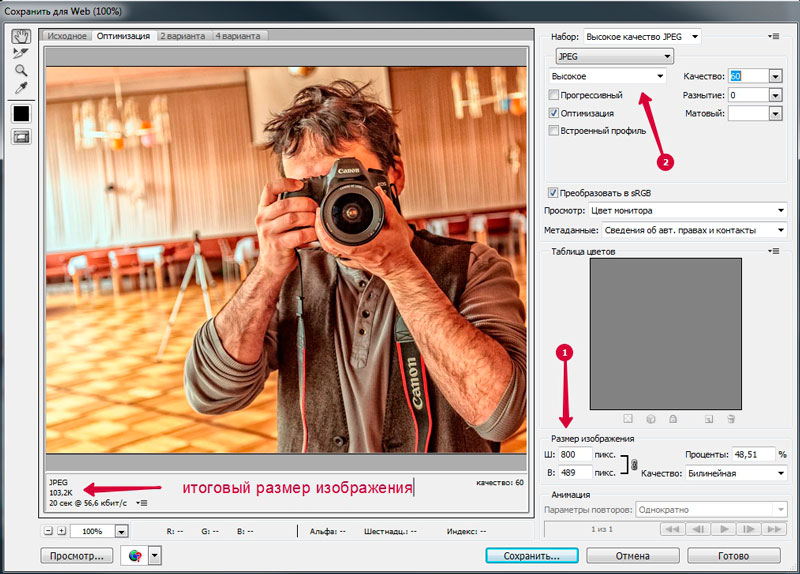Enable the Прогрессивный checkbox

pyautogui.click(x=554, y=95)
